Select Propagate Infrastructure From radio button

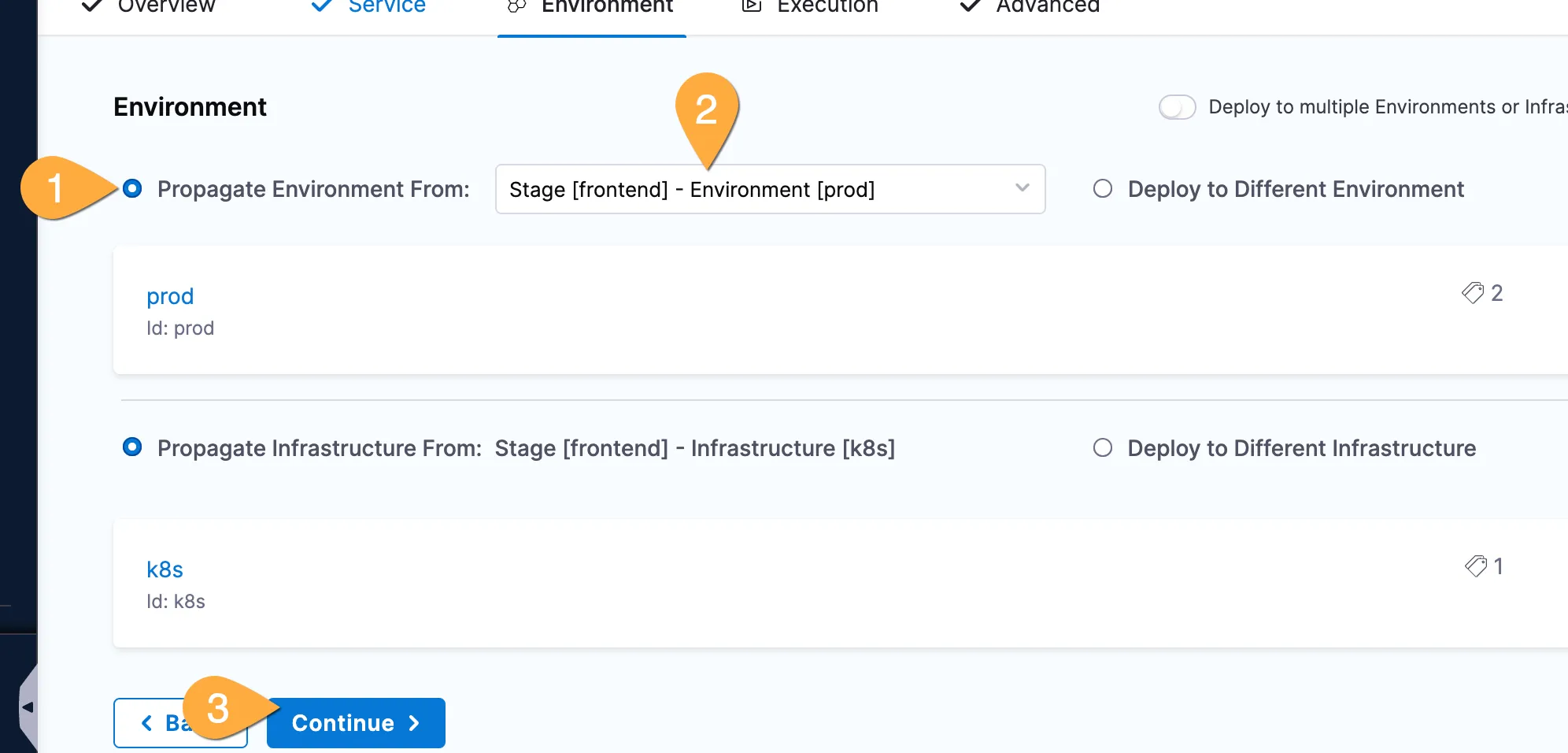click(x=132, y=448)
